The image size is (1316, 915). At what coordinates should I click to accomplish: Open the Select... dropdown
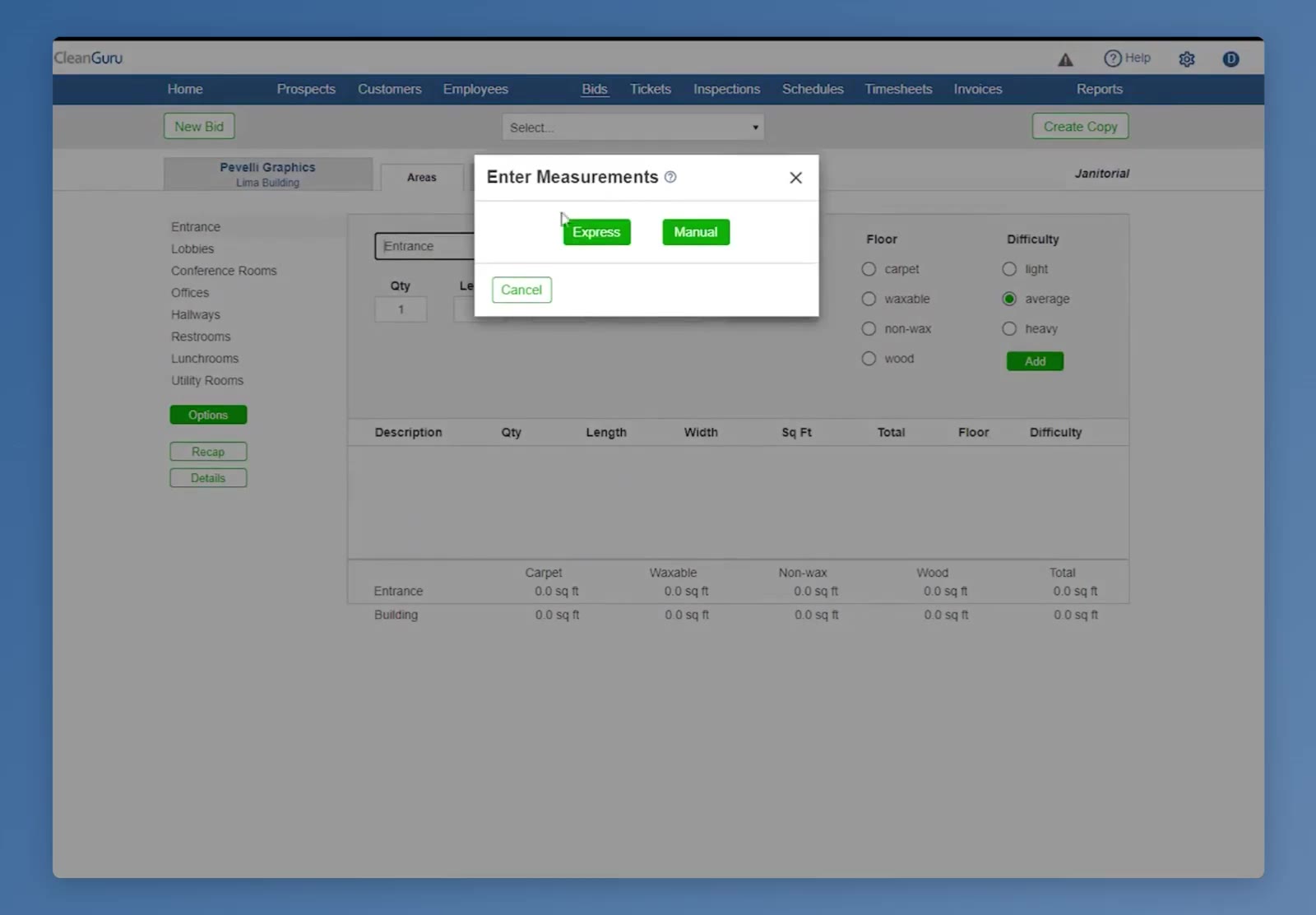pyautogui.click(x=633, y=128)
